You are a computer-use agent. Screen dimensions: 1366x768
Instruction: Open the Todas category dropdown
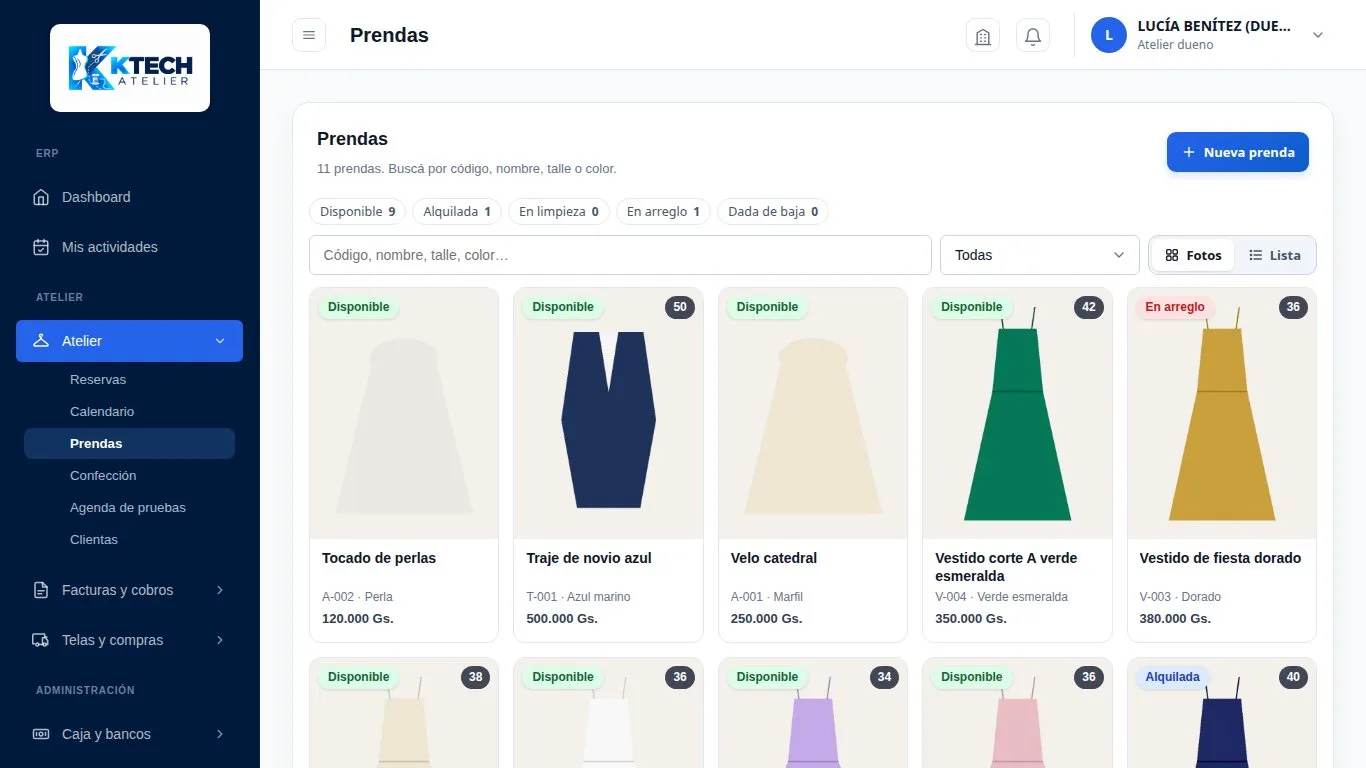pos(1040,255)
